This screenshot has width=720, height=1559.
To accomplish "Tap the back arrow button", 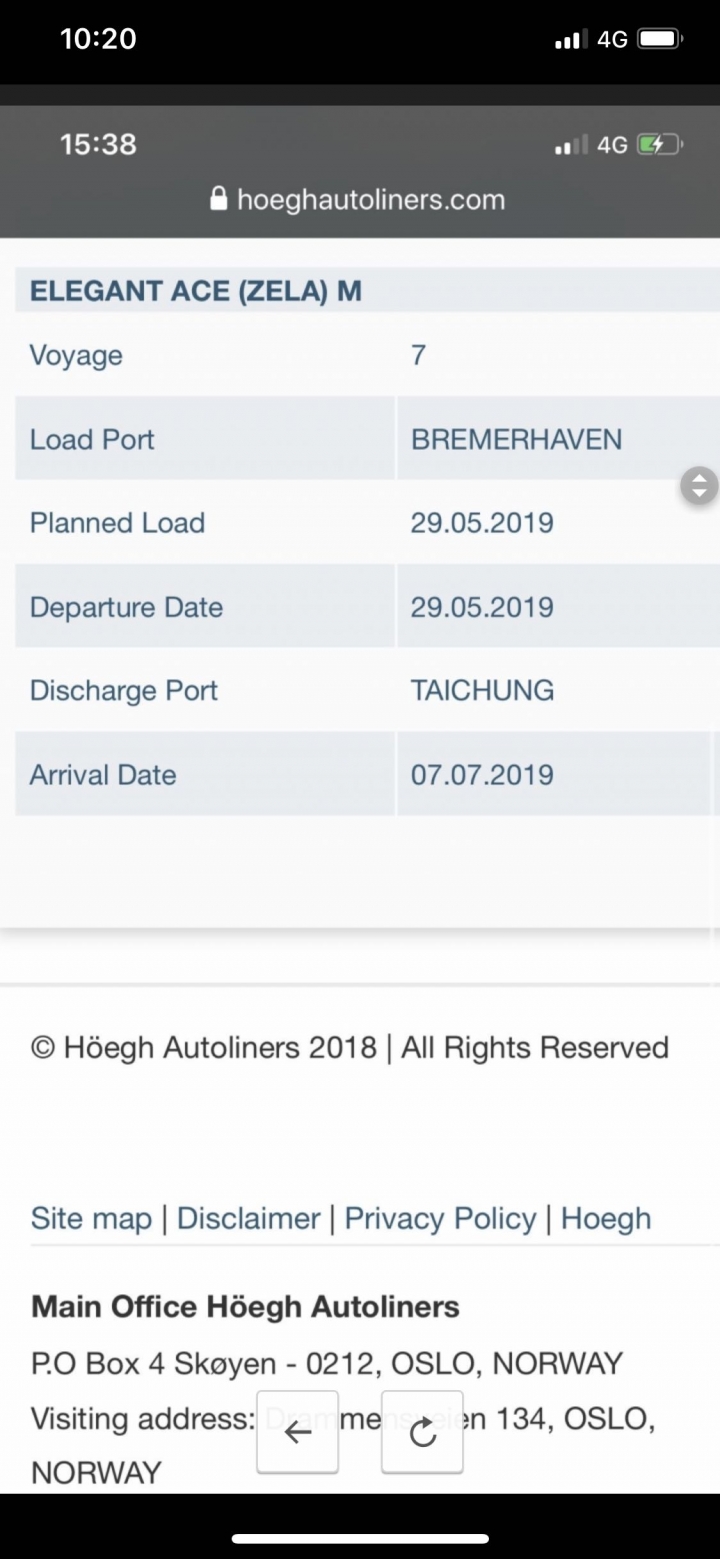I will (x=297, y=1431).
